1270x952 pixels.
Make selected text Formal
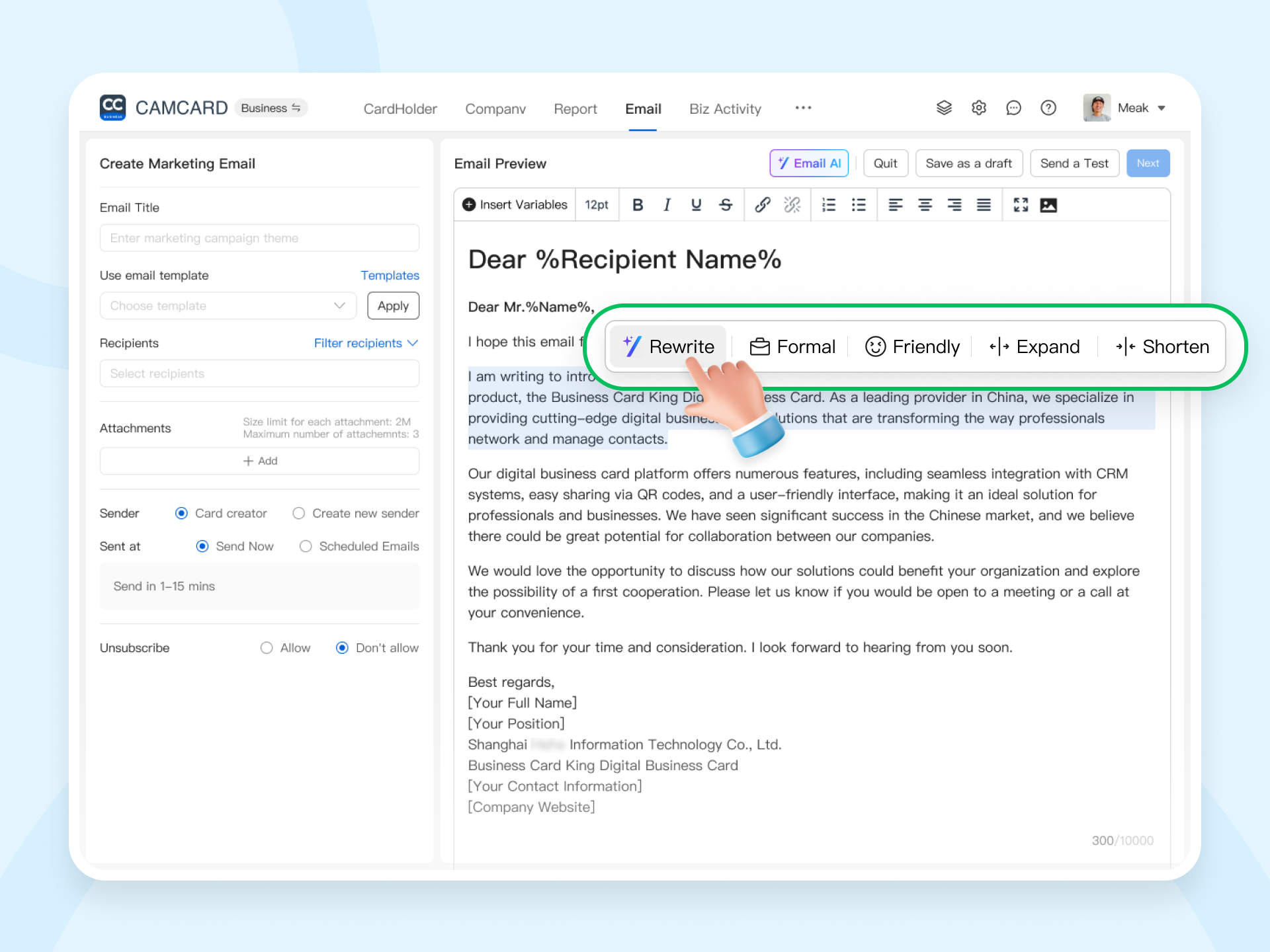coord(792,346)
